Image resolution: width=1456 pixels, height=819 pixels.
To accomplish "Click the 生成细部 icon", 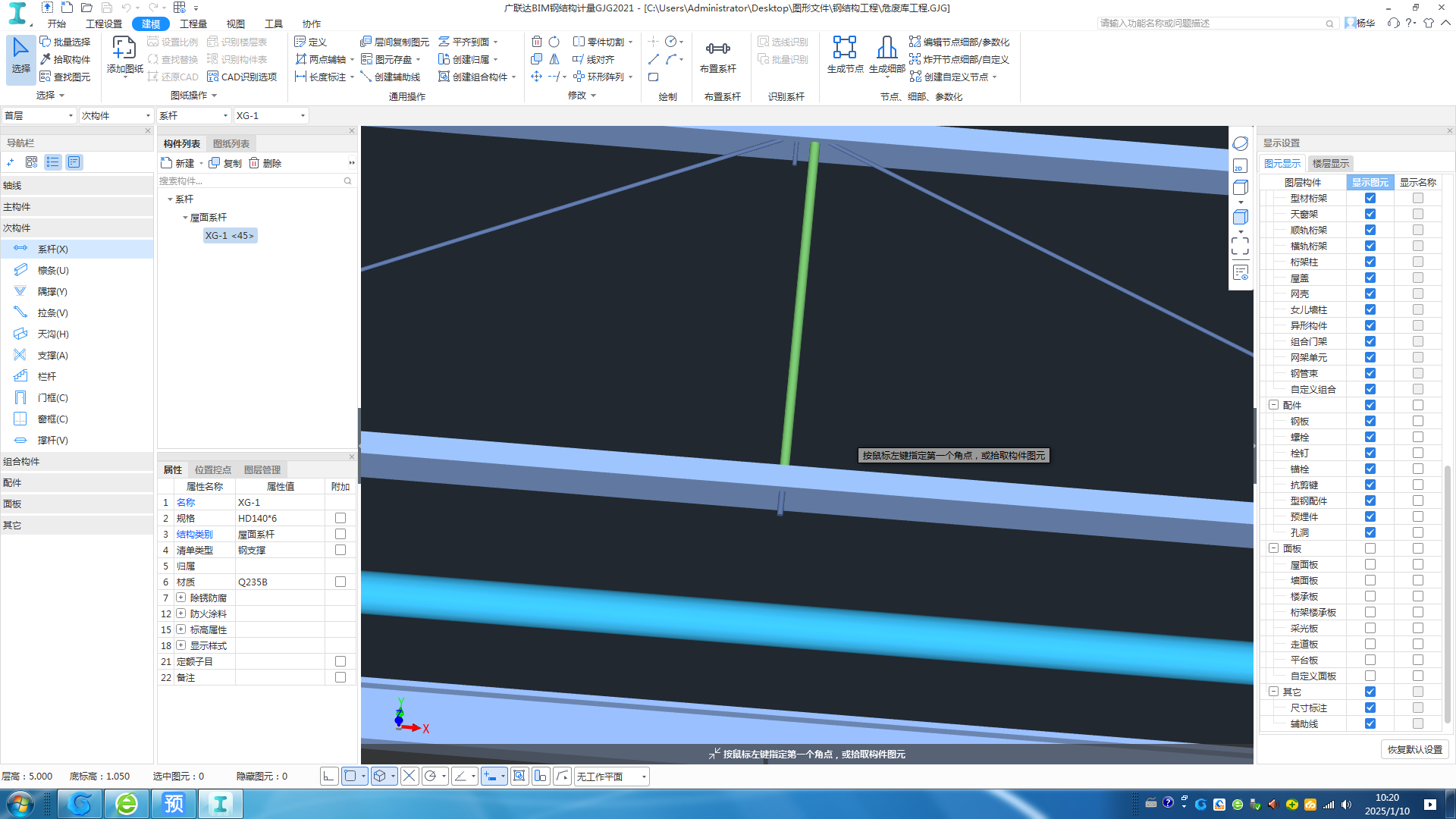I will (886, 48).
